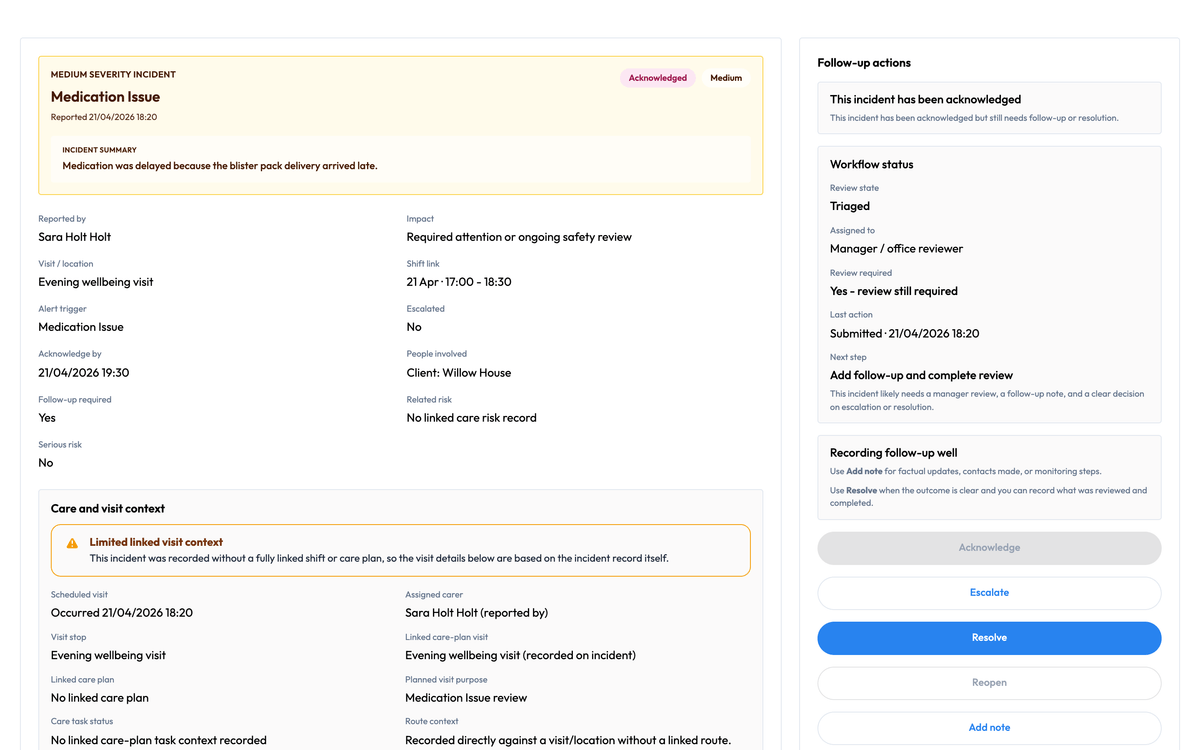Click Triaged under Review state
This screenshot has width=1200, height=750.
pyautogui.click(x=850, y=206)
